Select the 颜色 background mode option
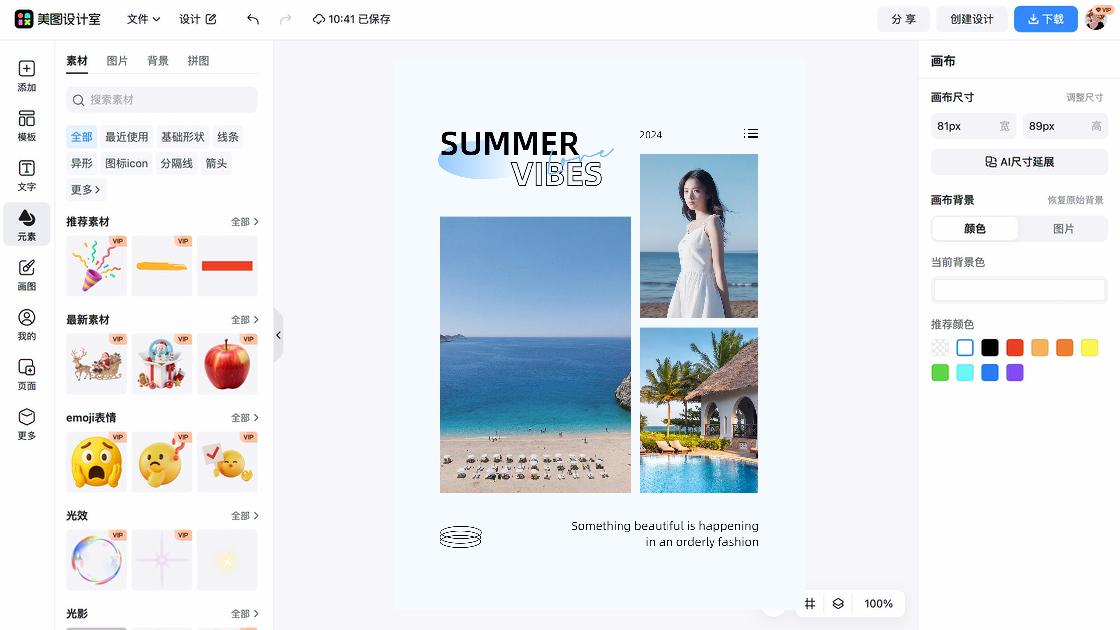This screenshot has width=1120, height=630. pos(974,229)
